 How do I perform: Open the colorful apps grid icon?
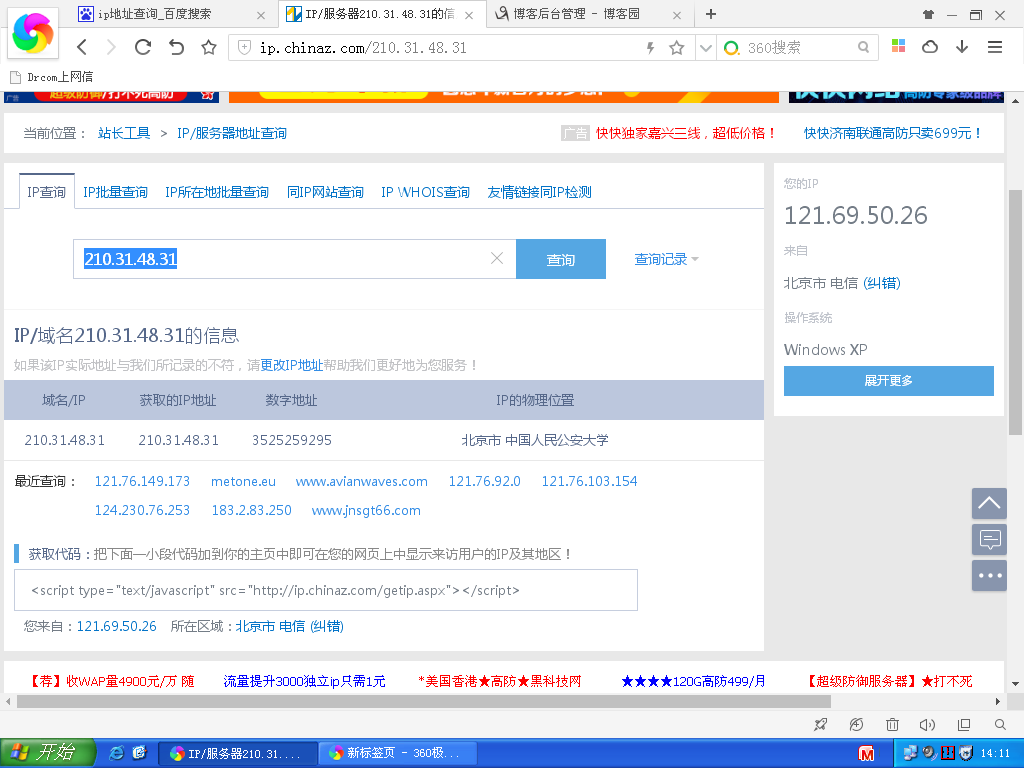pos(899,46)
